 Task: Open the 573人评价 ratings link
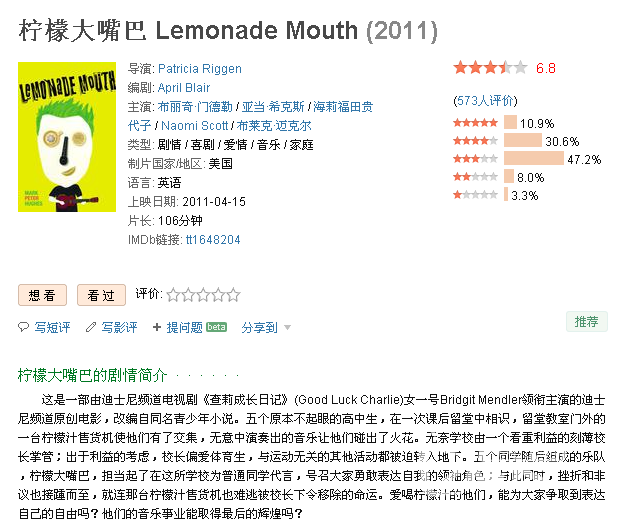[x=485, y=100]
